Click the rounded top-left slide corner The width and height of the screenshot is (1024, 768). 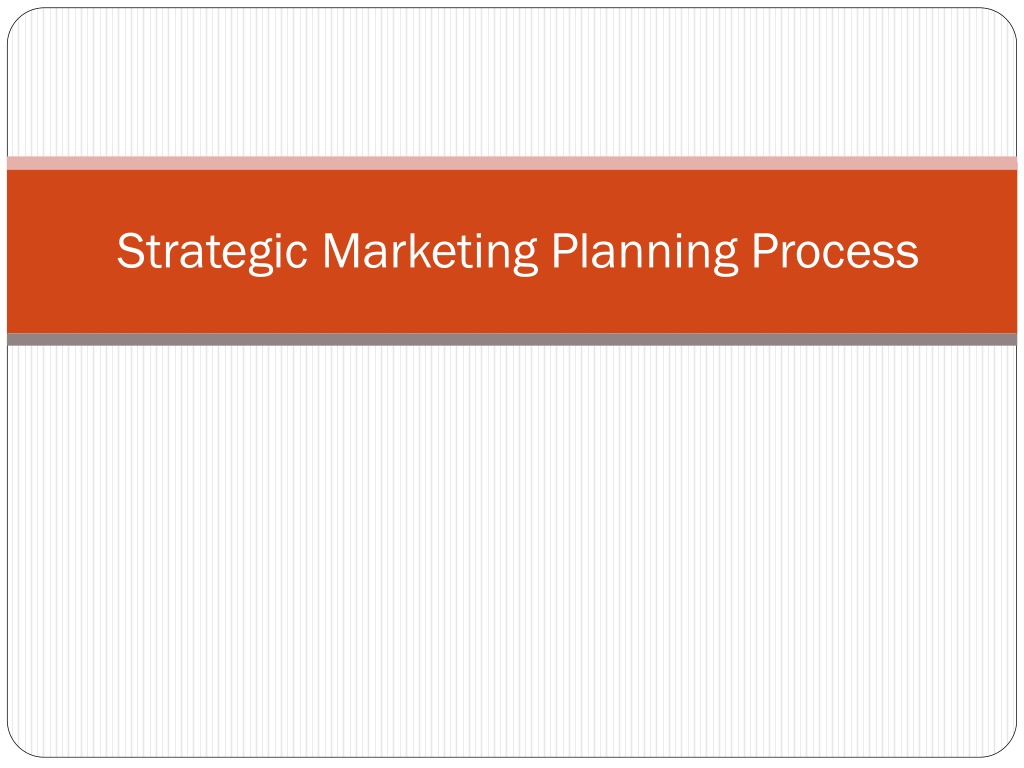pos(18,19)
